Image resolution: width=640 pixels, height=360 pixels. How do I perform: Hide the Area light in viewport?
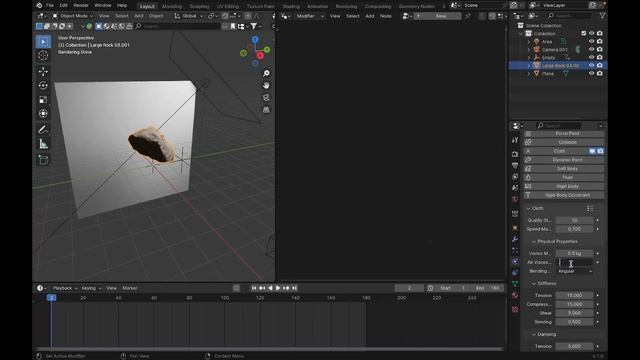click(x=591, y=41)
